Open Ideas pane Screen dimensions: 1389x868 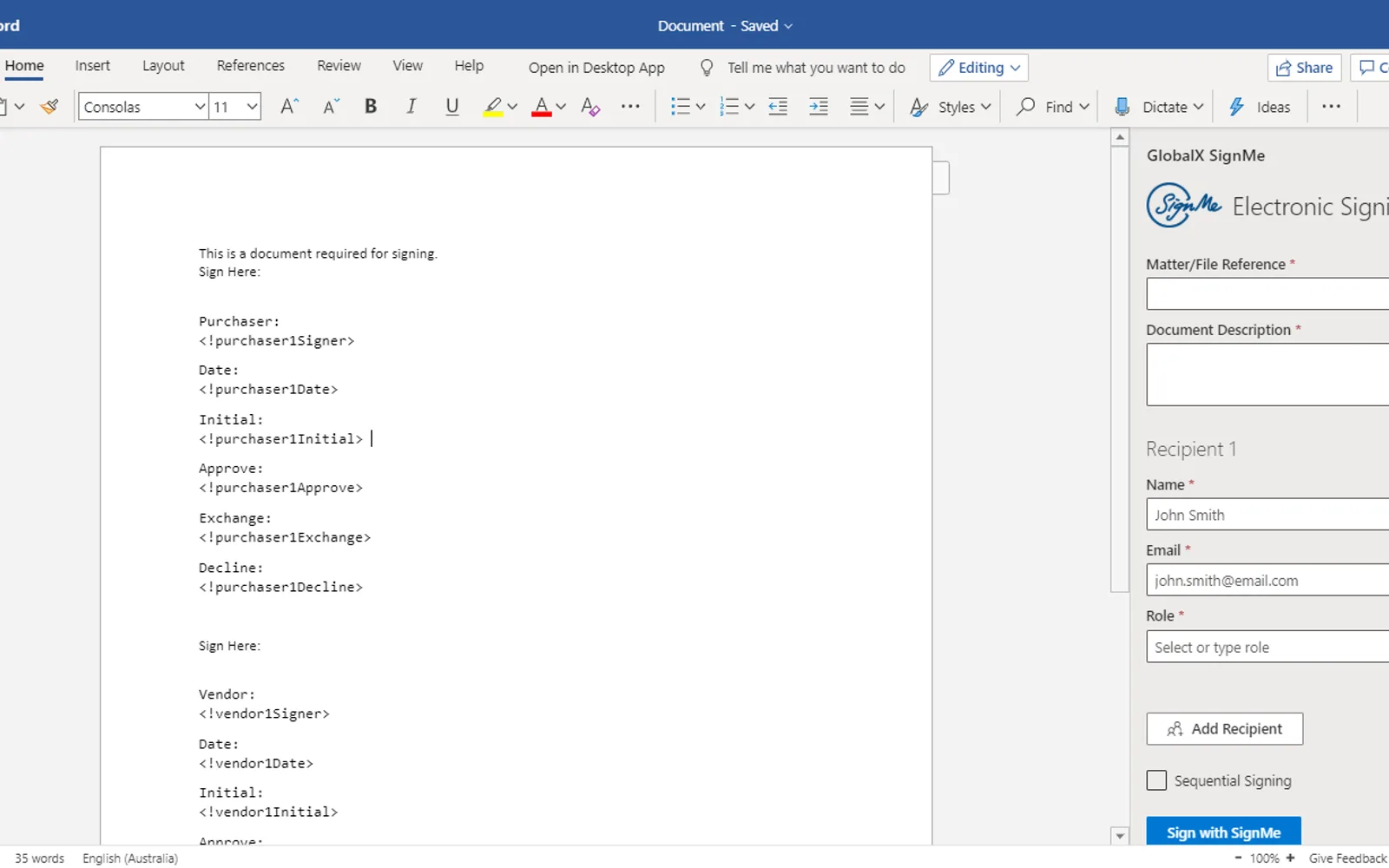pyautogui.click(x=1260, y=107)
